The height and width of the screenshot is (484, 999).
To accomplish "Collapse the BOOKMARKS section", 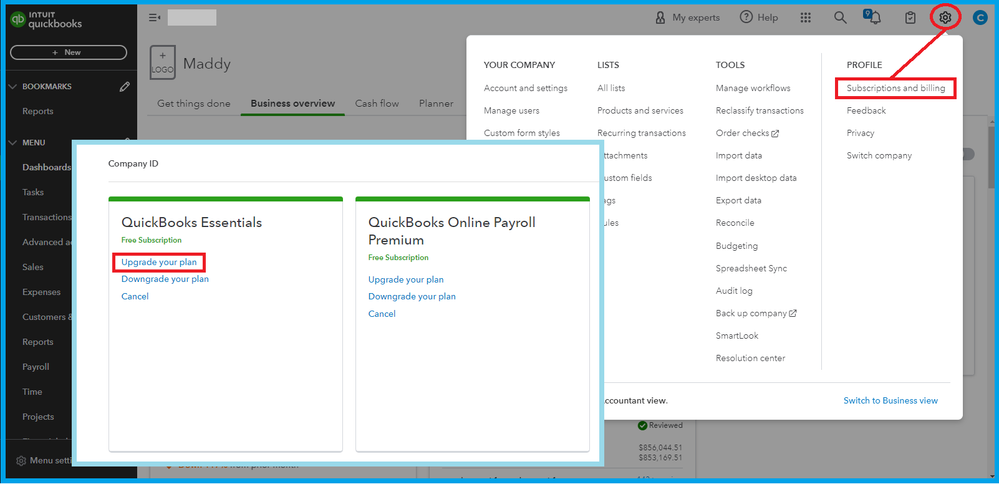I will (13, 87).
